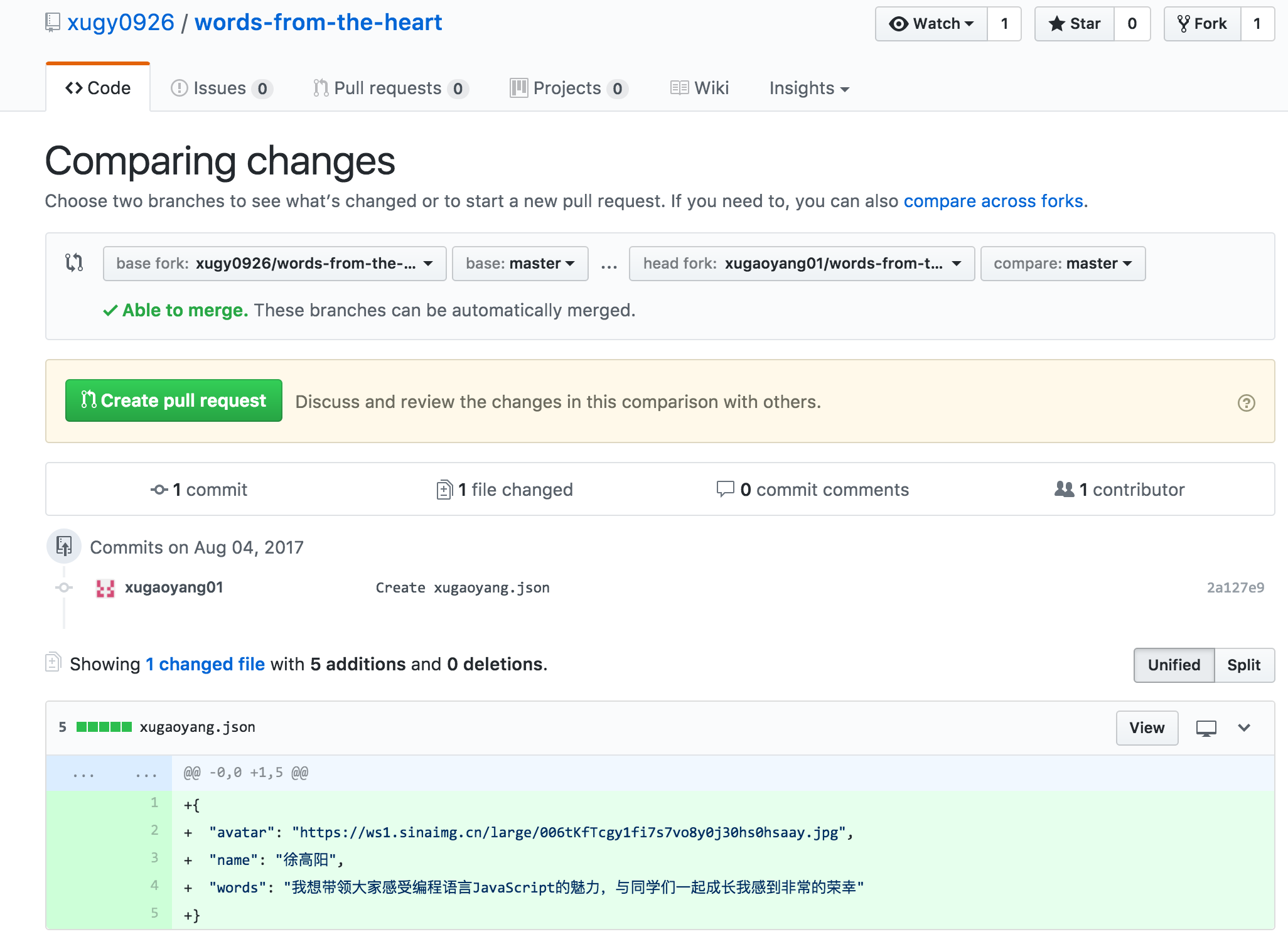This screenshot has width=1288, height=944.
Task: Open commit hash 2a127e9
Action: tap(1235, 587)
